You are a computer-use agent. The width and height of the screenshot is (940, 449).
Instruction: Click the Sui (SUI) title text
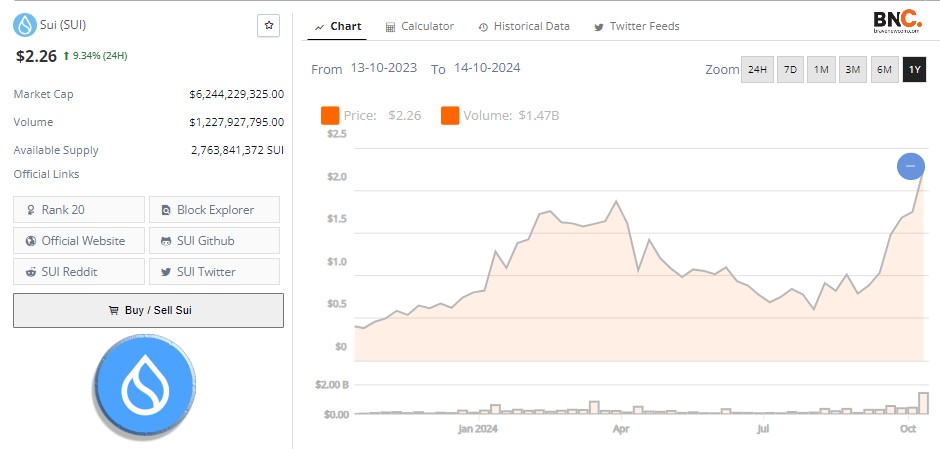63,25
